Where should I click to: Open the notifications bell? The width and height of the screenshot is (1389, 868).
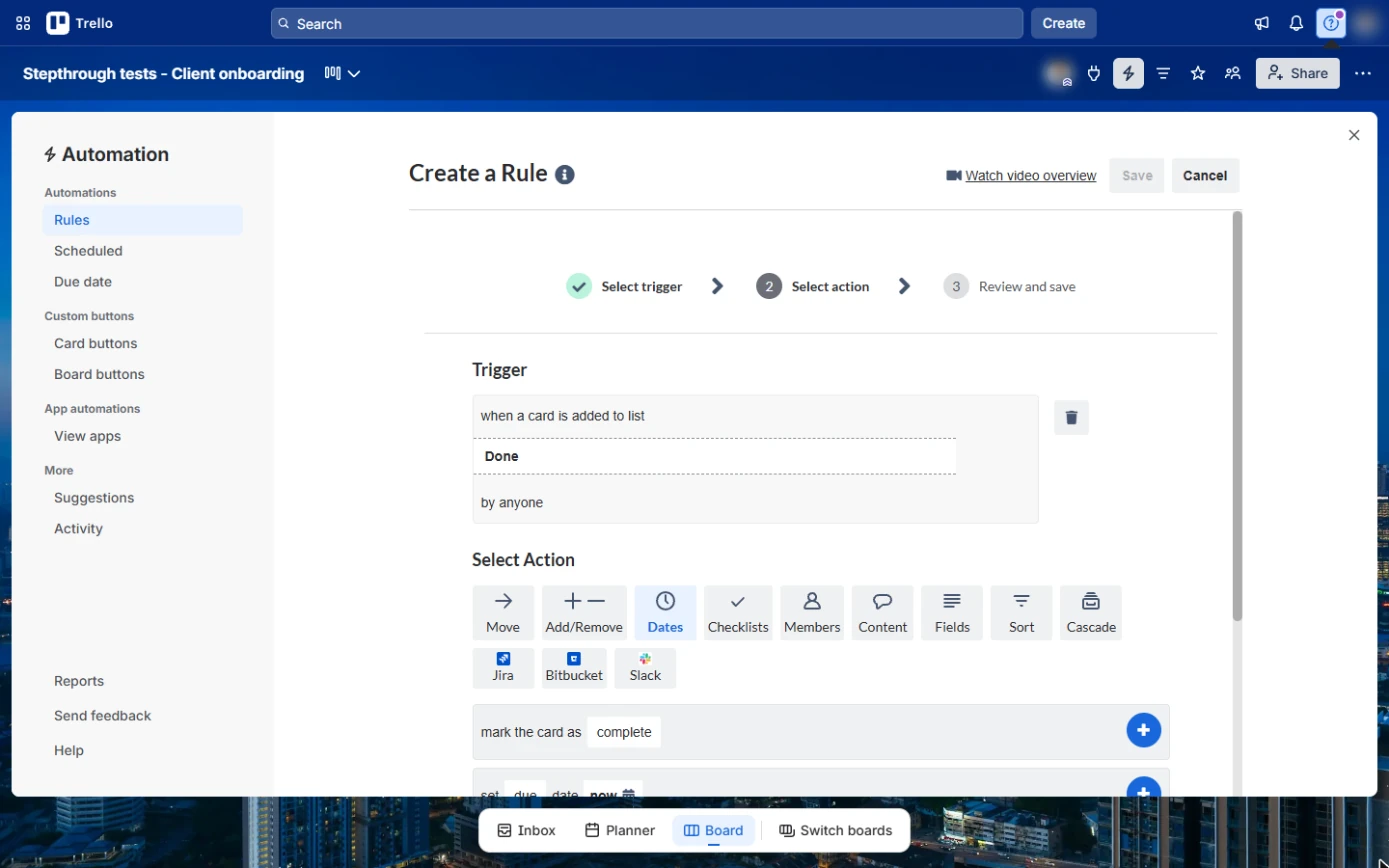pyautogui.click(x=1296, y=23)
